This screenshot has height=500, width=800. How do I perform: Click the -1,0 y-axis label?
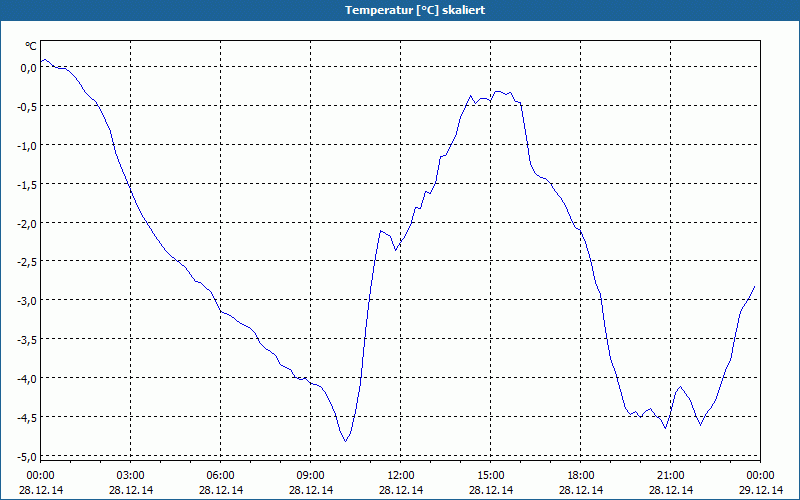point(26,145)
